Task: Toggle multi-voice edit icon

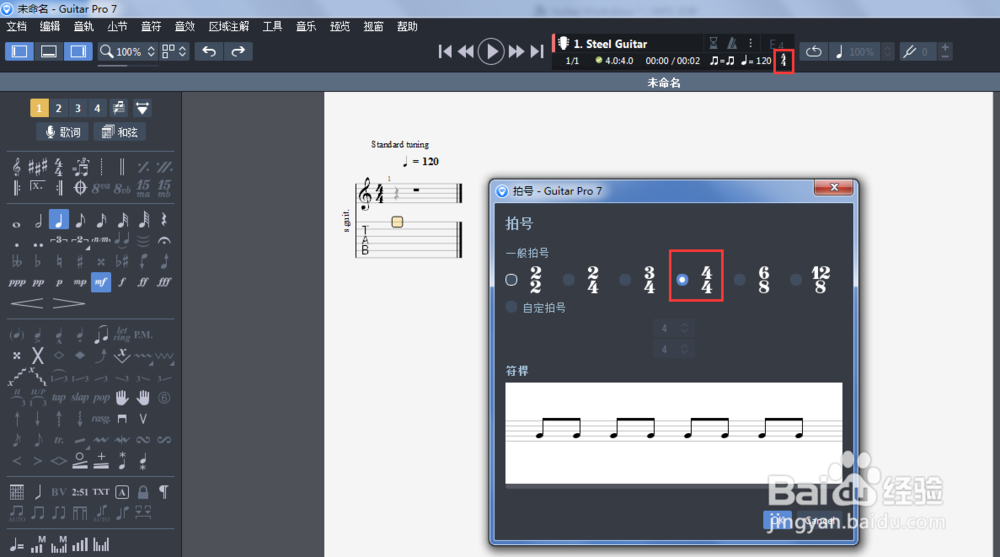Action: [119, 108]
